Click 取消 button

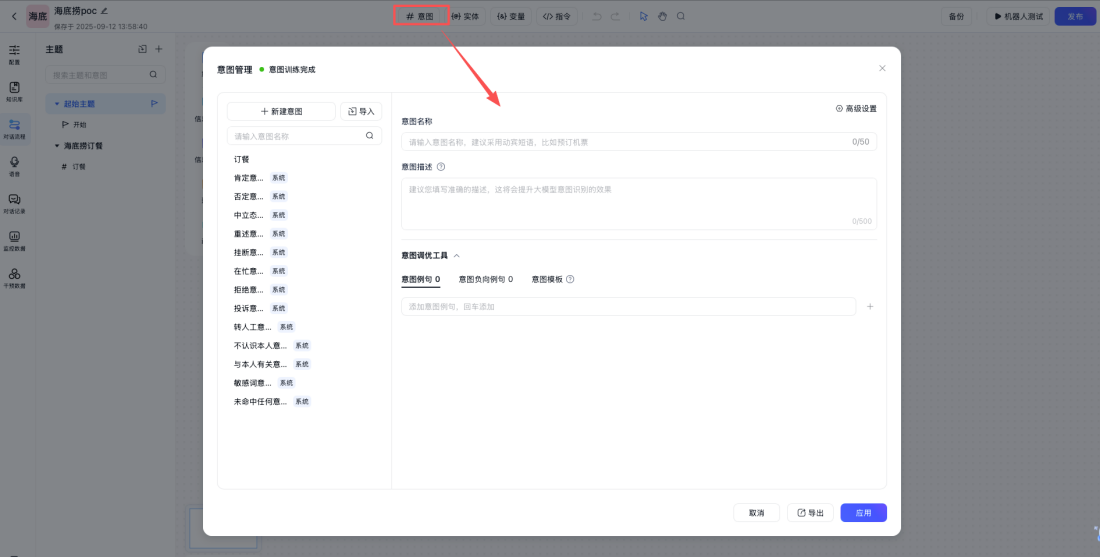(756, 513)
